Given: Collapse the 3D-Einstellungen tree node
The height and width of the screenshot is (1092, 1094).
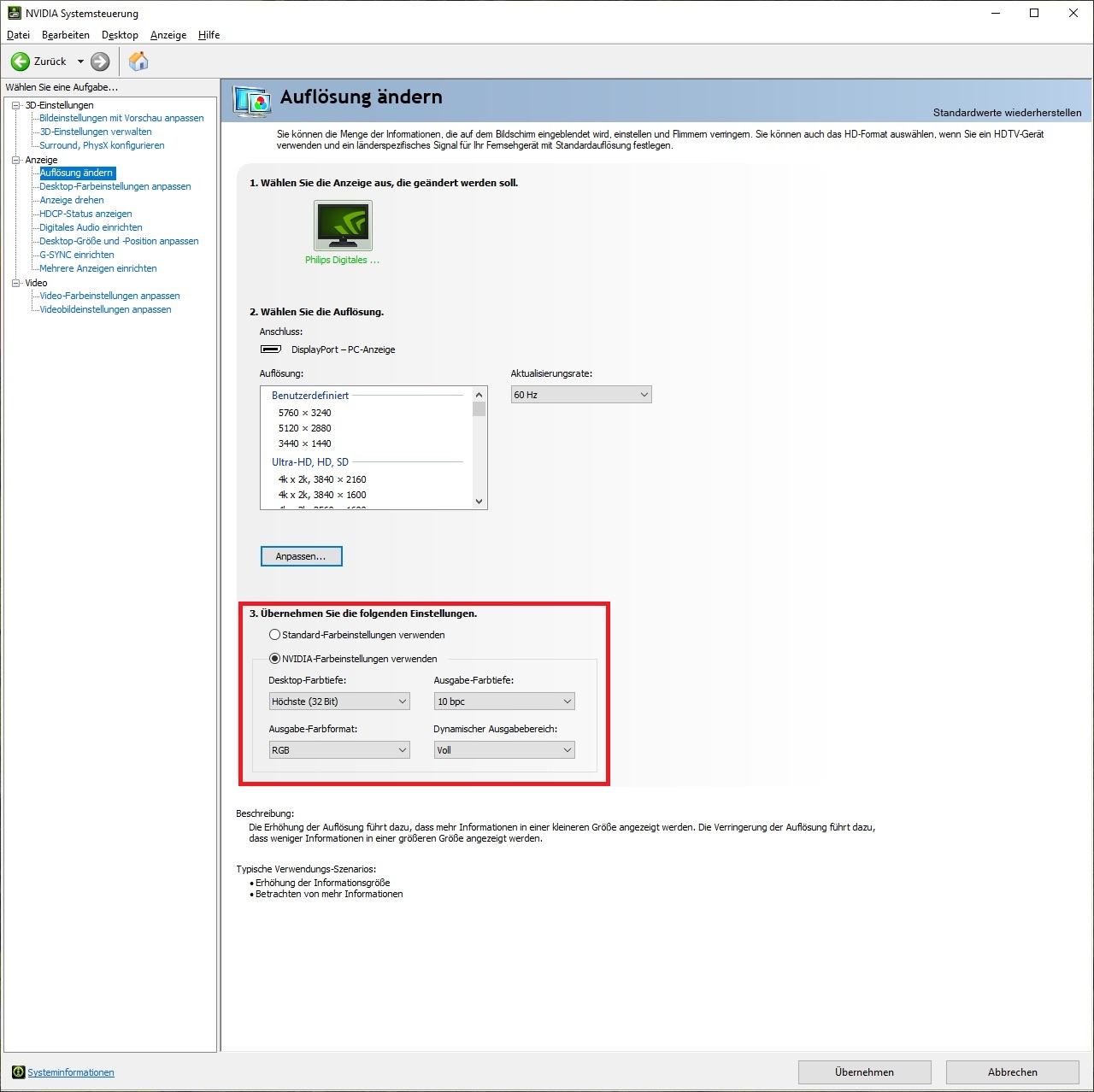Looking at the screenshot, I should (x=15, y=105).
